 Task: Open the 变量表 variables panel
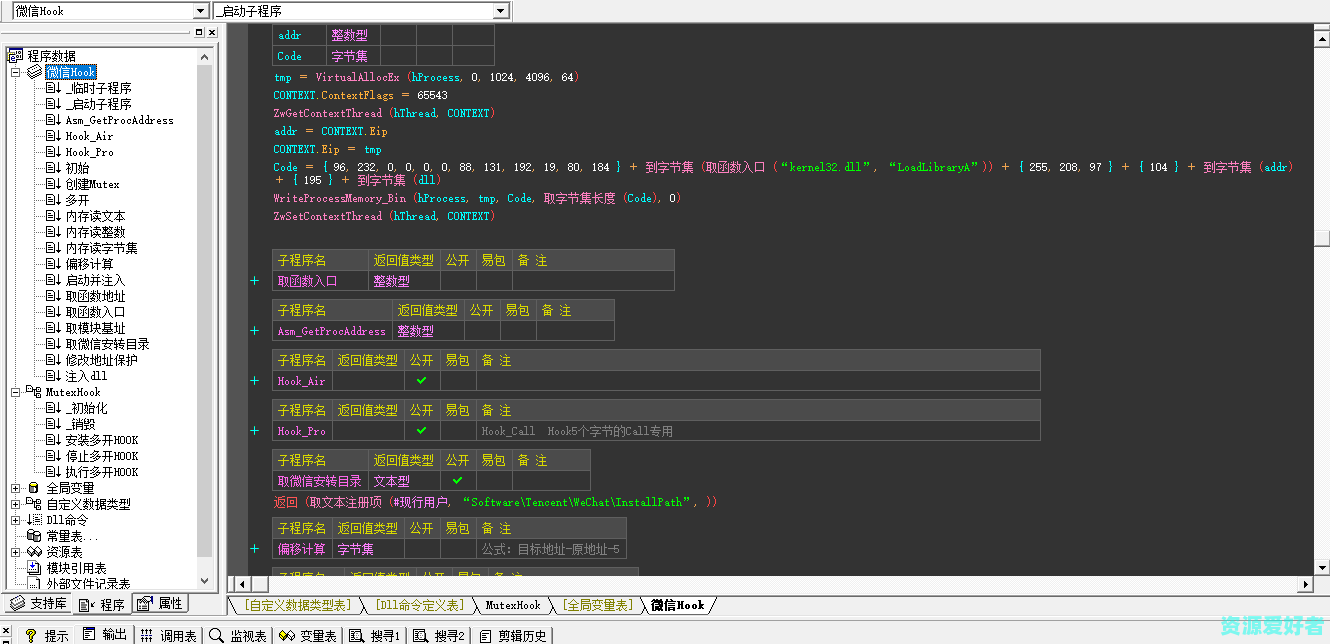pos(308,635)
